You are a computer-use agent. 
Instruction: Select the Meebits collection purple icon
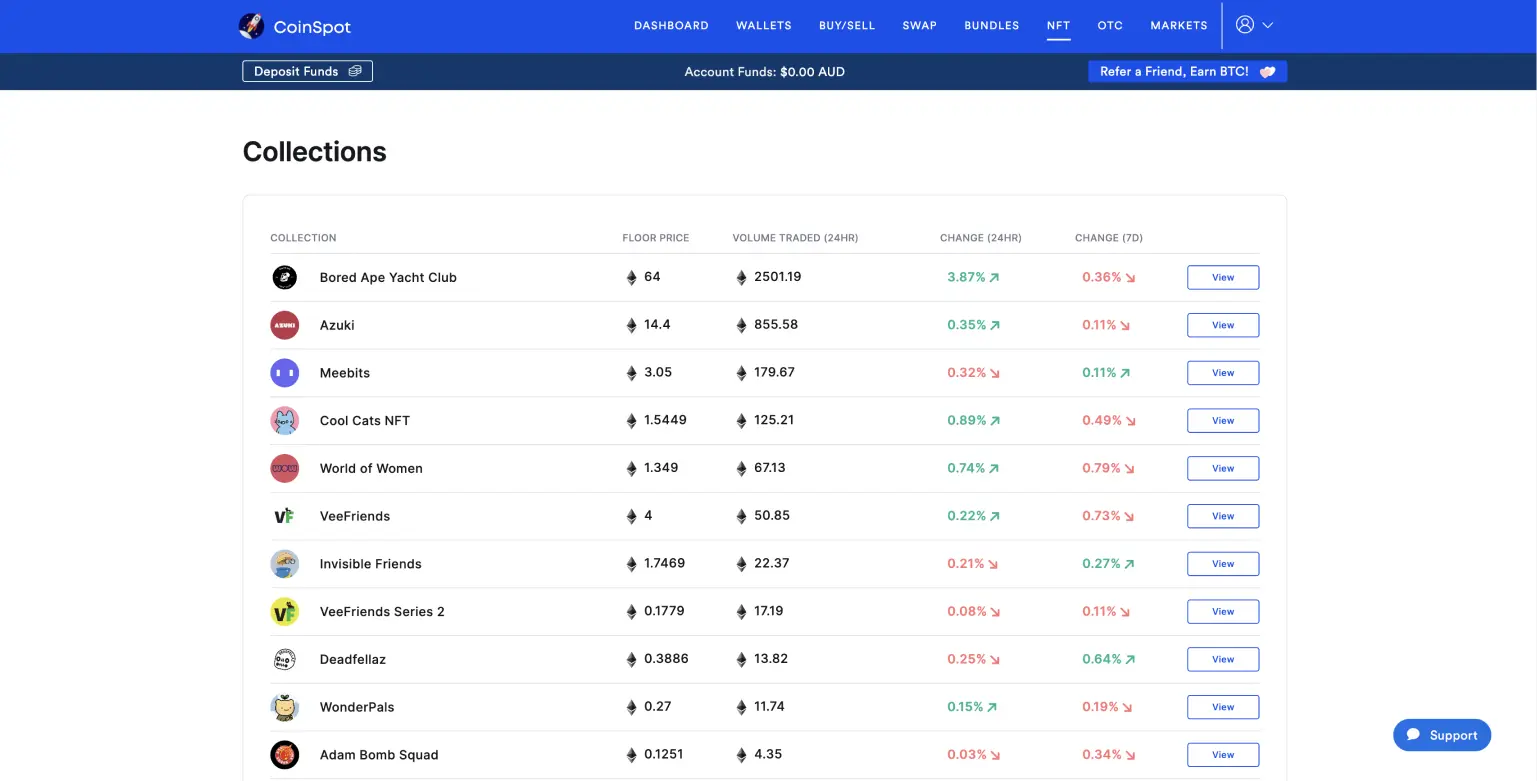284,373
